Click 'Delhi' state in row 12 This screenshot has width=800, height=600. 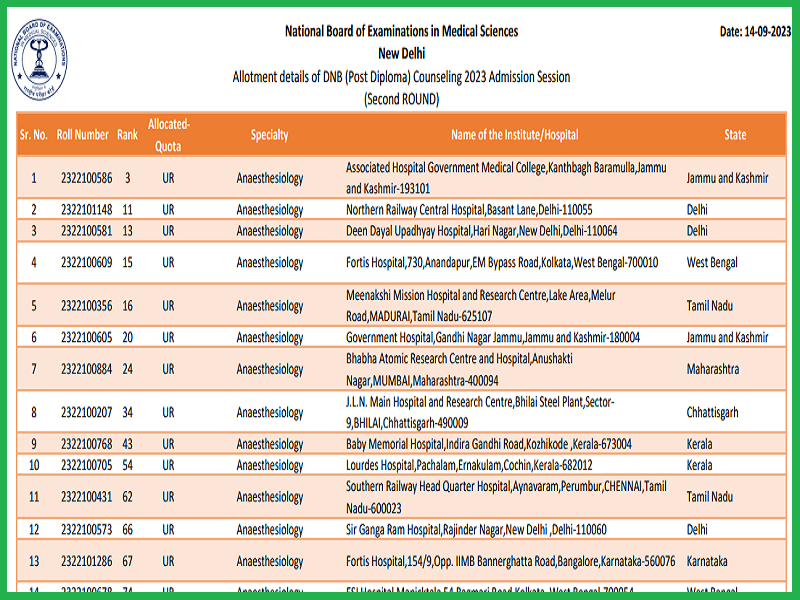coord(697,530)
